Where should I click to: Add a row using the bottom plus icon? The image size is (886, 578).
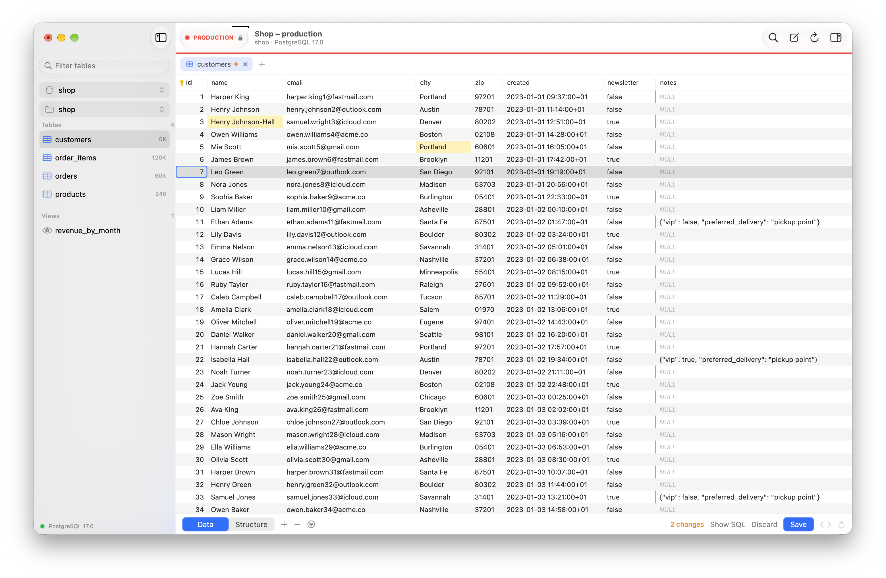point(284,524)
